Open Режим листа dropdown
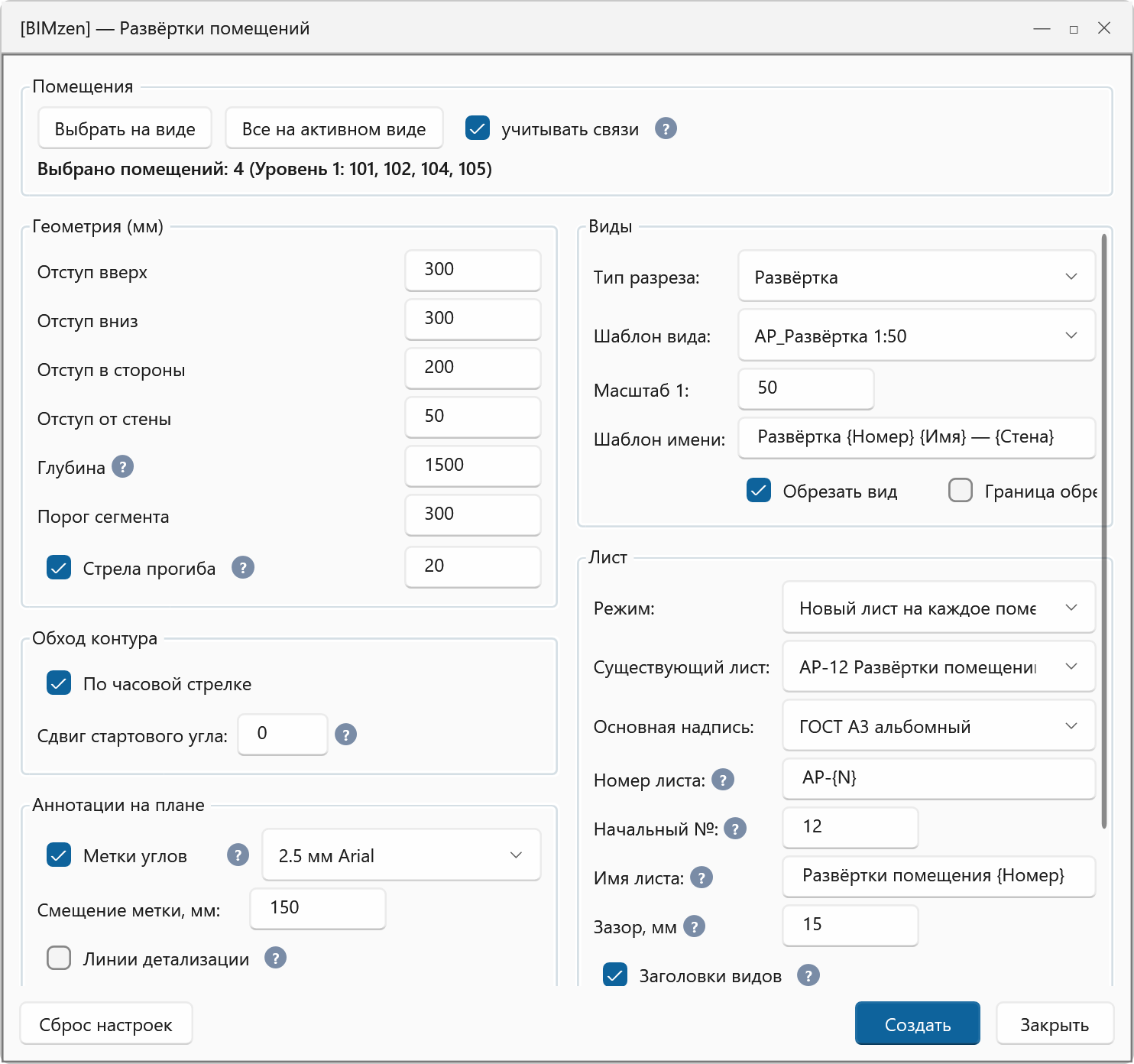The height and width of the screenshot is (1064, 1134). 939,607
